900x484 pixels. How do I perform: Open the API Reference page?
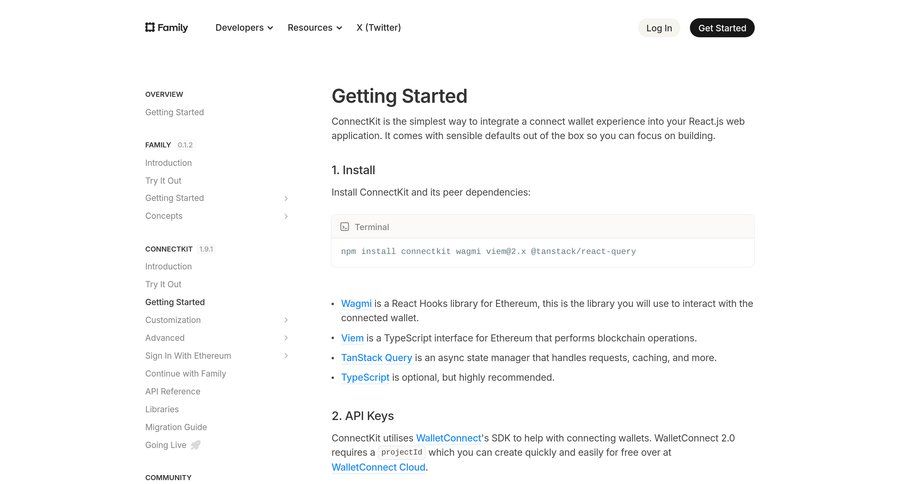pyautogui.click(x=173, y=391)
